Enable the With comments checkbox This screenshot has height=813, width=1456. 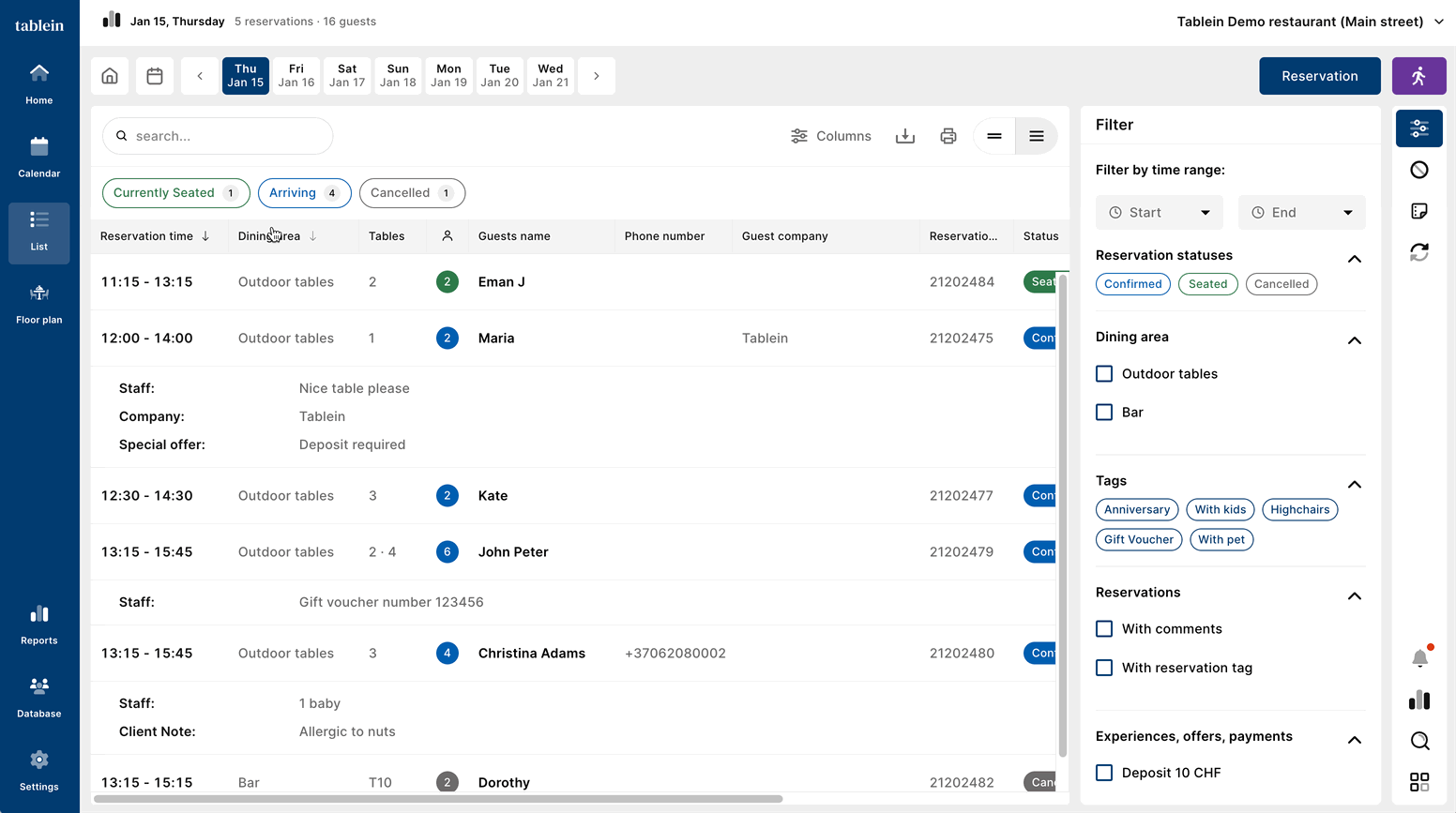pyautogui.click(x=1104, y=628)
